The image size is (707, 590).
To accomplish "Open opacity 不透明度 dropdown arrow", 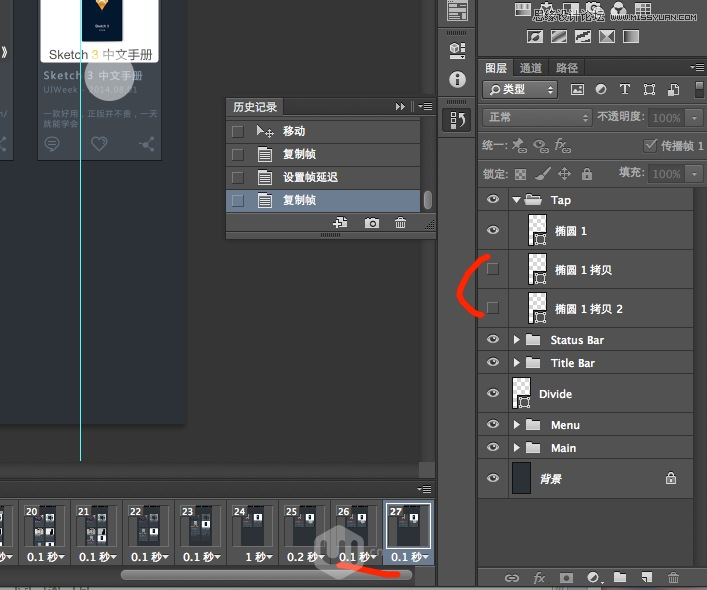I will pos(694,118).
